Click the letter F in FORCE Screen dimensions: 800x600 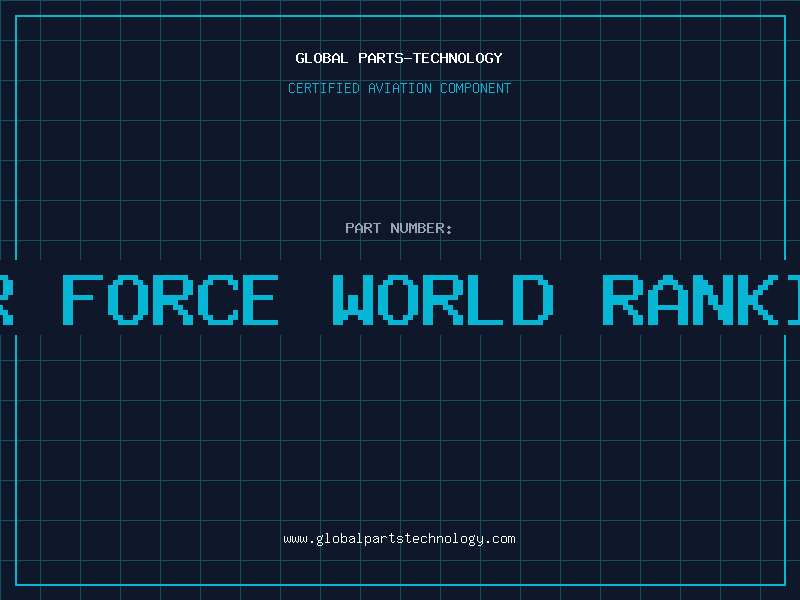click(82, 299)
